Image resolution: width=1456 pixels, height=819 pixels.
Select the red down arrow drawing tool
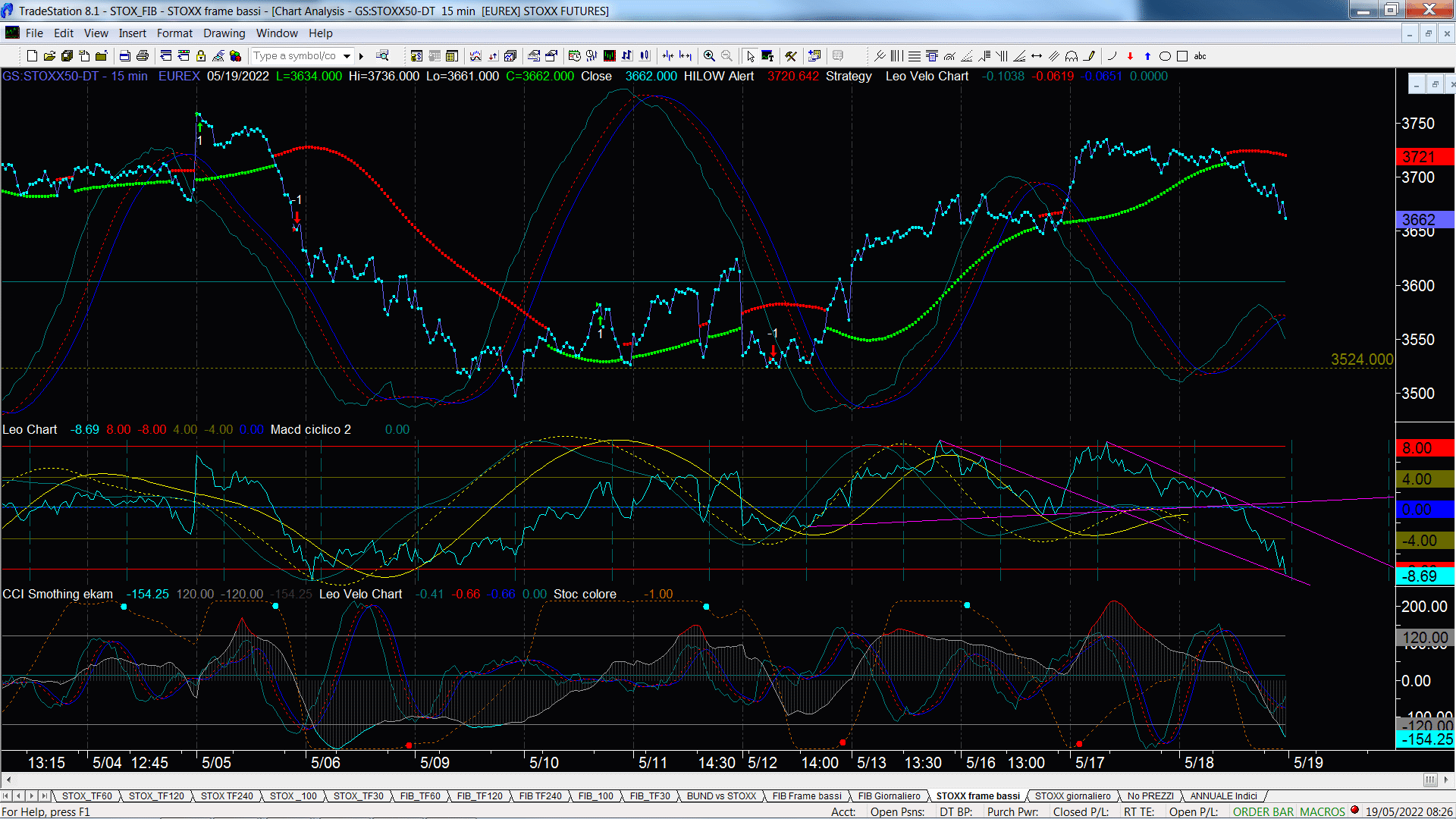click(x=1130, y=56)
